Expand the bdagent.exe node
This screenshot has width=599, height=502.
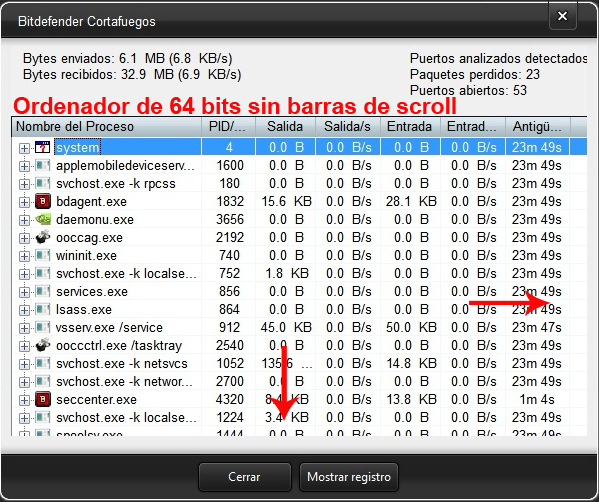pyautogui.click(x=24, y=202)
